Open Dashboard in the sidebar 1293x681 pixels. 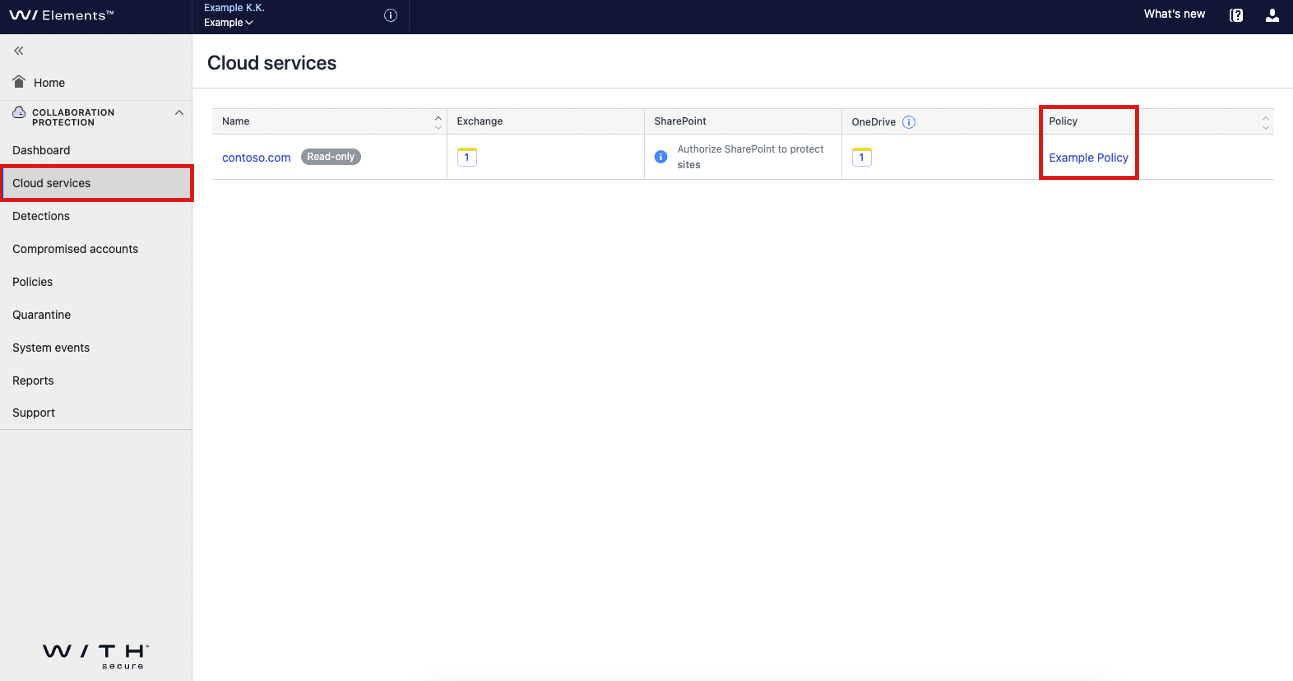(x=41, y=150)
